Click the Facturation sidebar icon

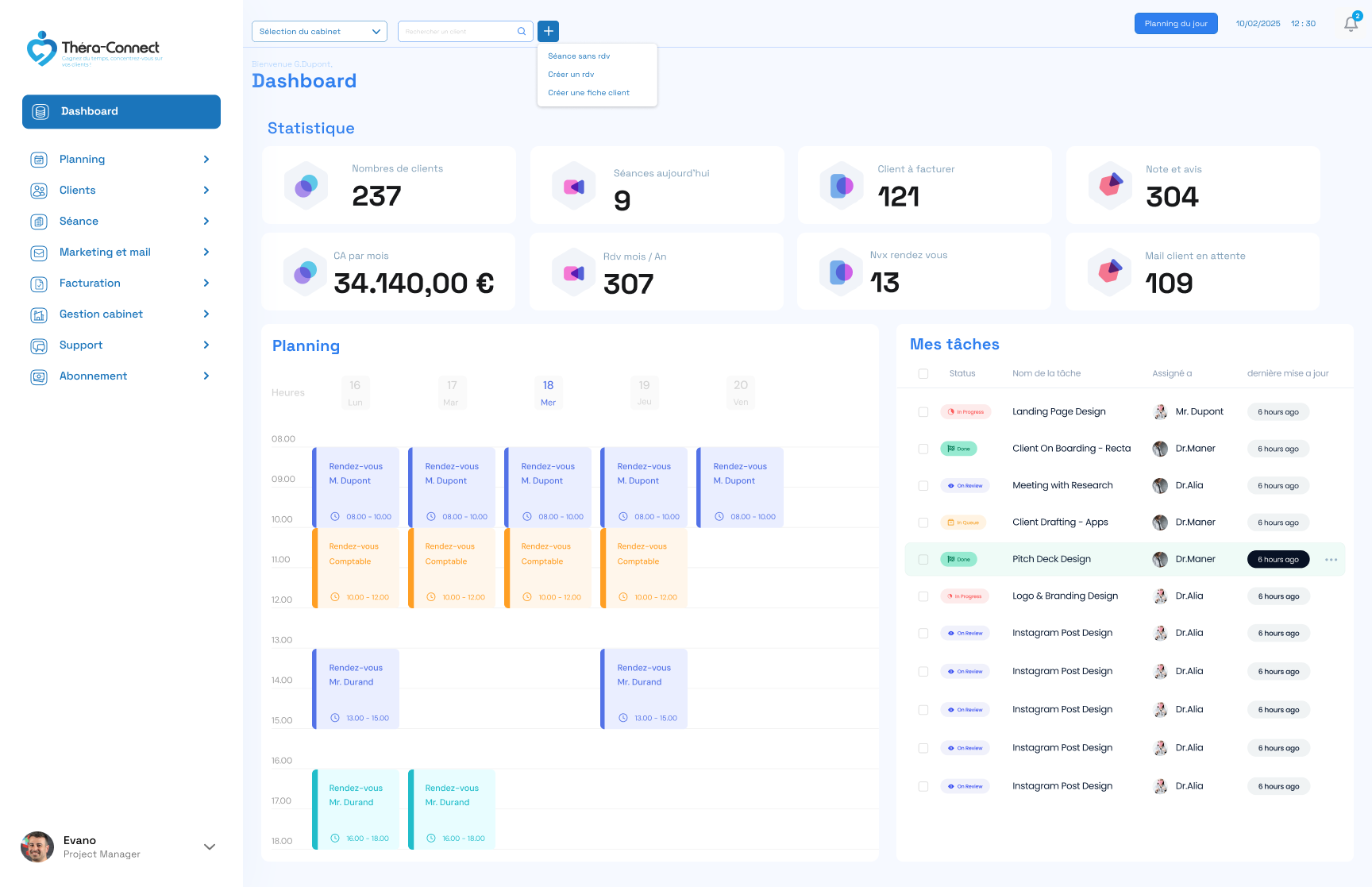39,283
